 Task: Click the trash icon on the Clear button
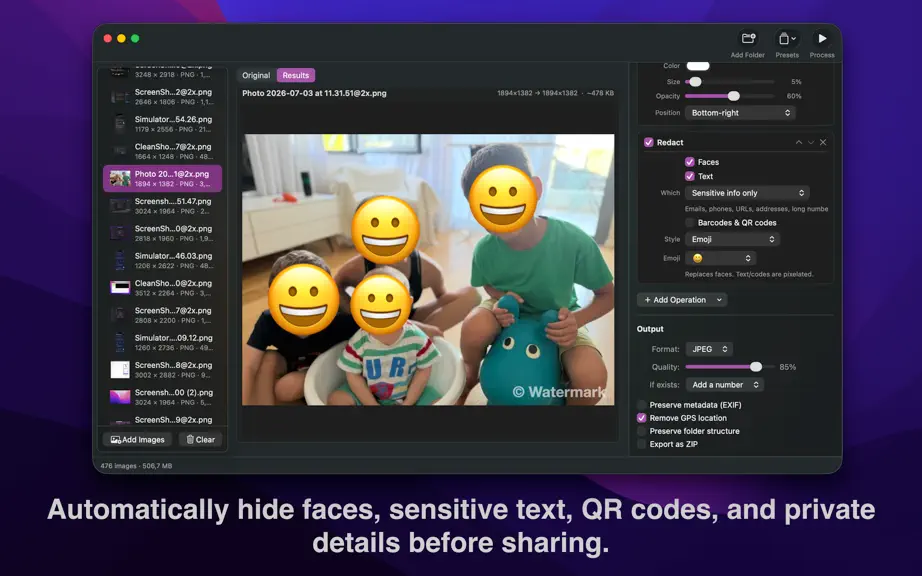coord(190,439)
